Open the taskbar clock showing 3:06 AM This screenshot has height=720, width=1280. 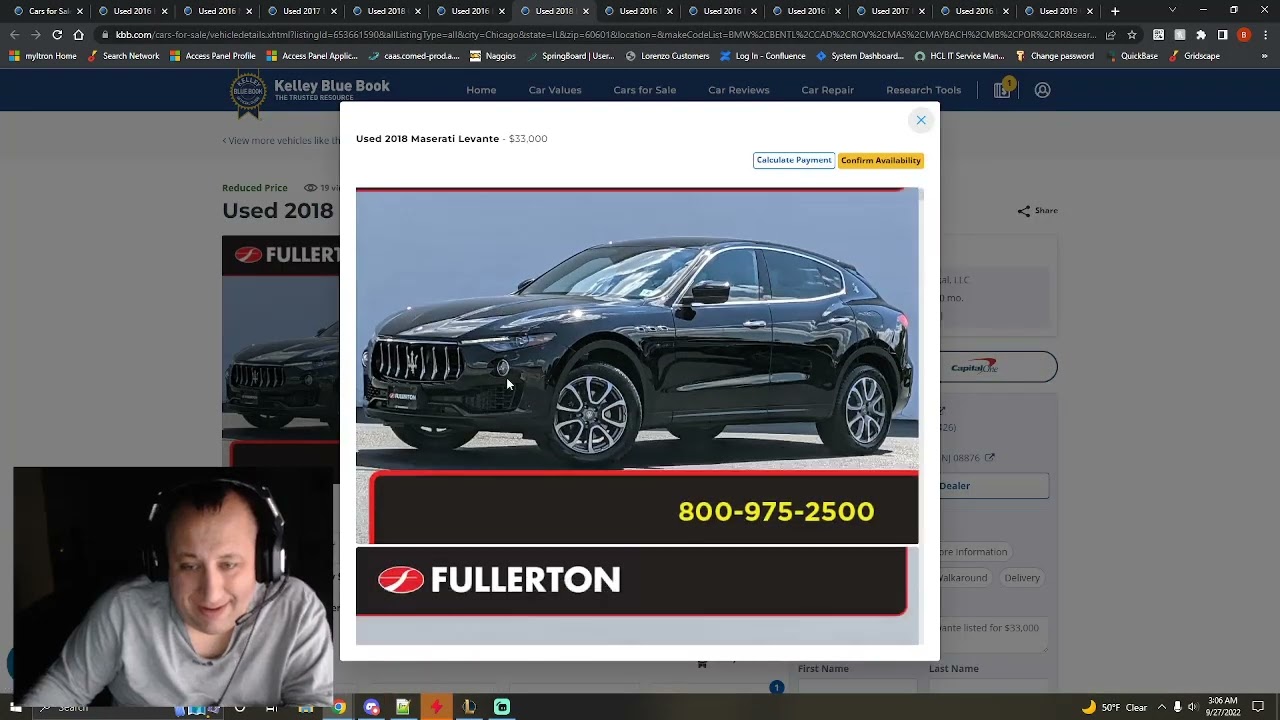(1222, 707)
